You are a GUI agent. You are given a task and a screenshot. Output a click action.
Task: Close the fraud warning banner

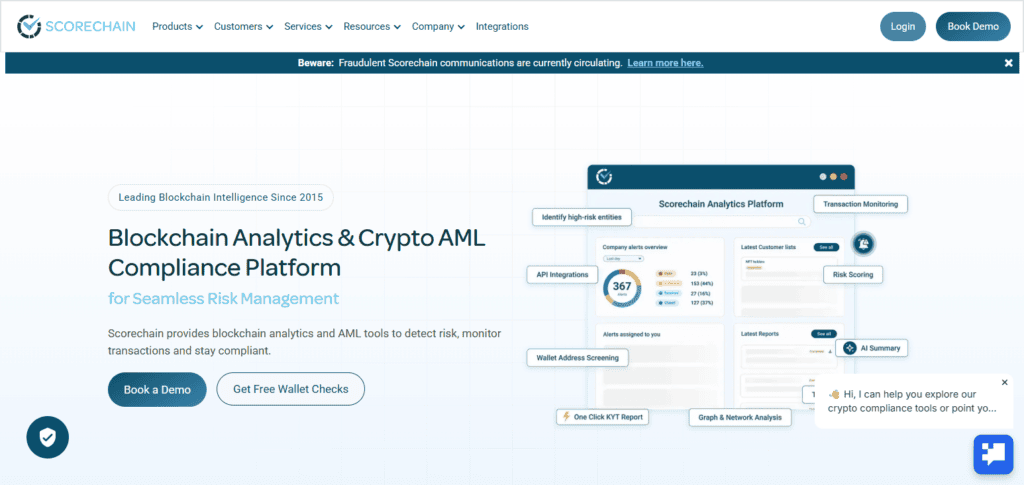coord(1008,63)
